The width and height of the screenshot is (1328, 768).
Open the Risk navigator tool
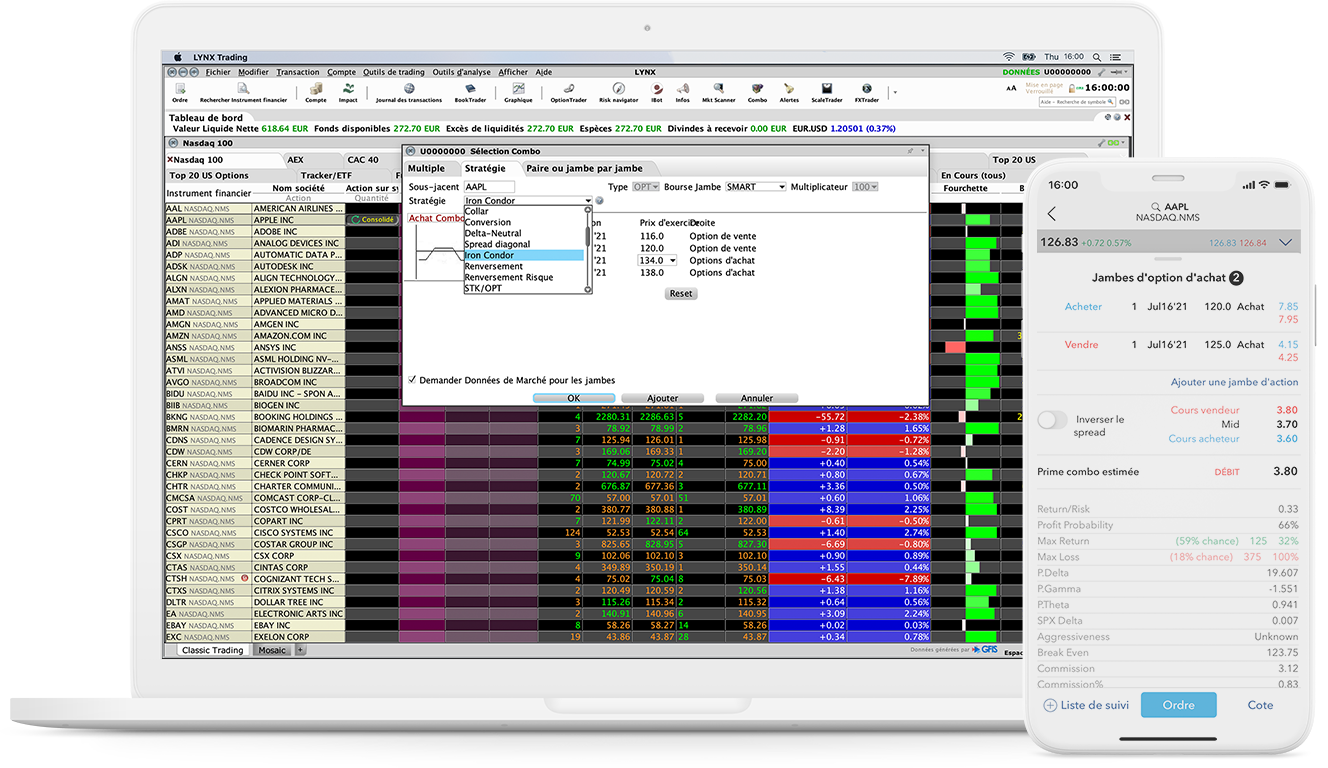(x=618, y=92)
